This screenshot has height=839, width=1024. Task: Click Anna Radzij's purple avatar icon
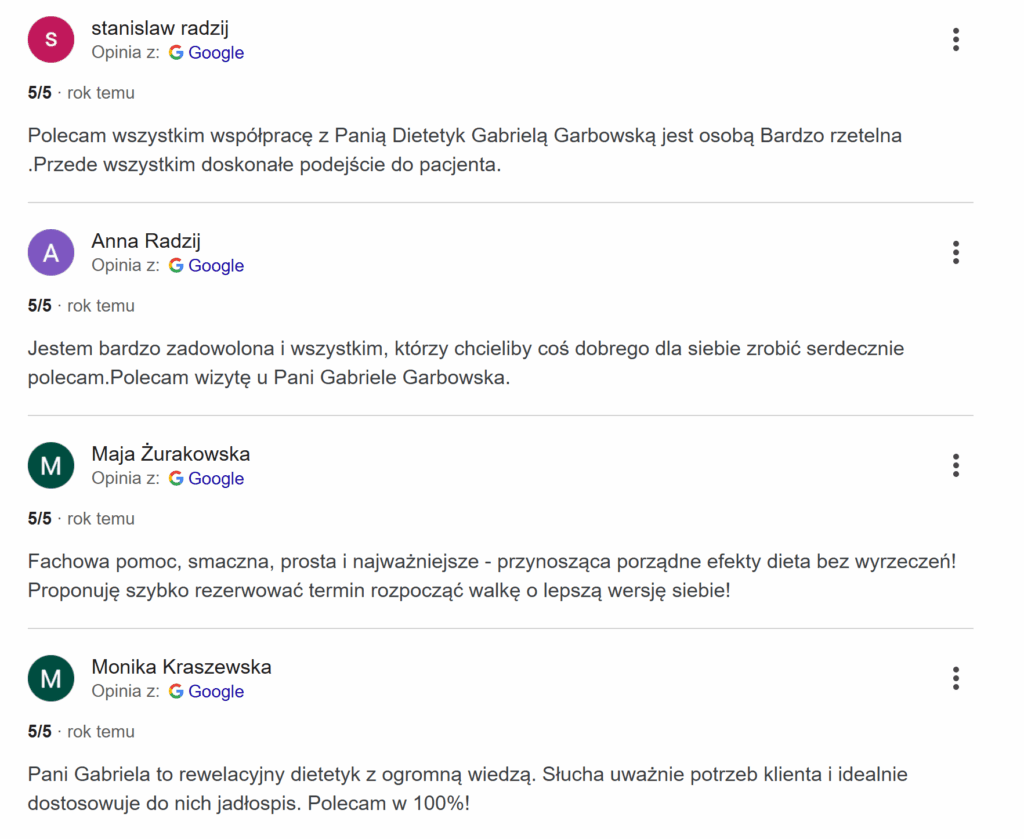pyautogui.click(x=51, y=253)
